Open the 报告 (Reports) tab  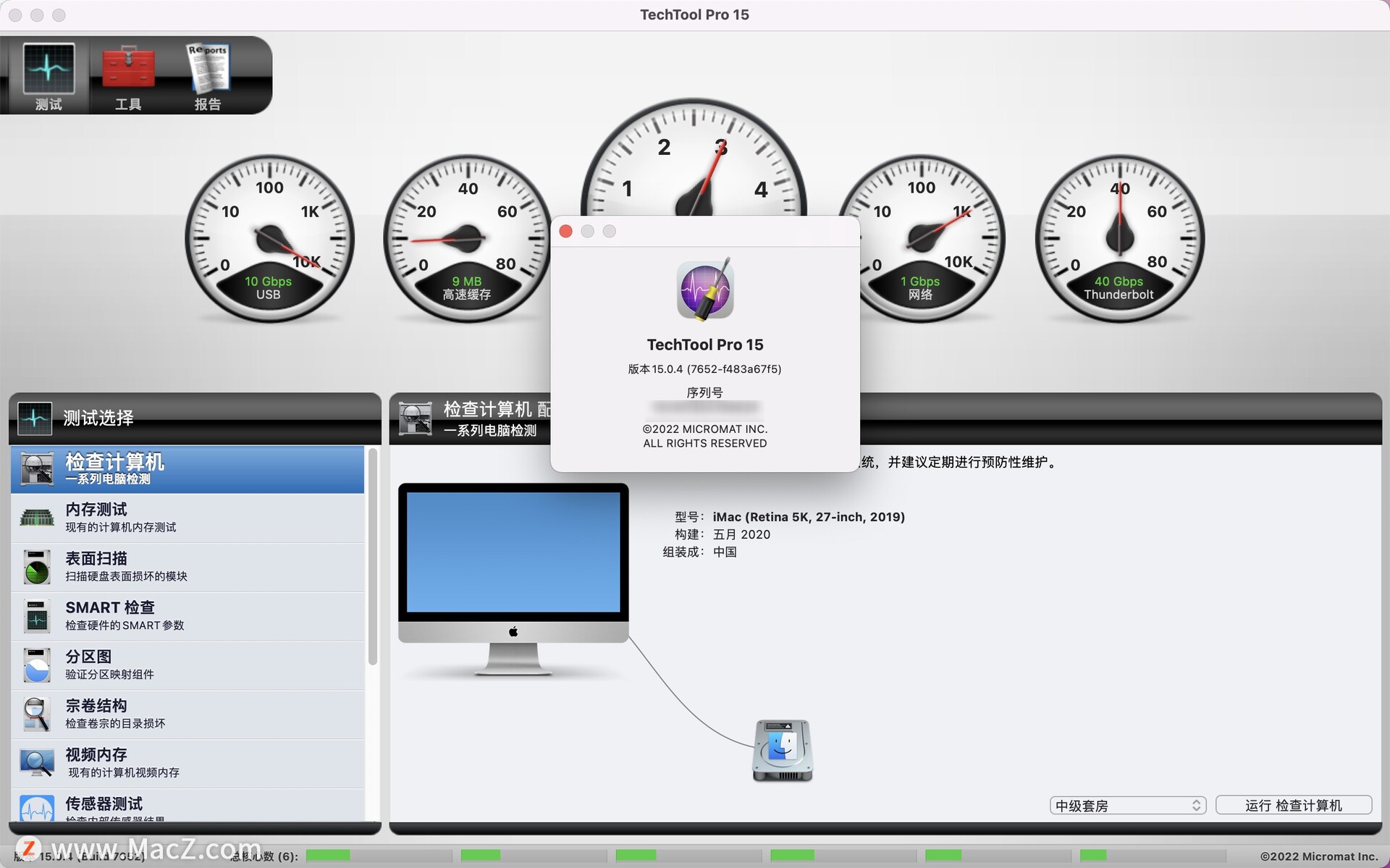[x=208, y=76]
